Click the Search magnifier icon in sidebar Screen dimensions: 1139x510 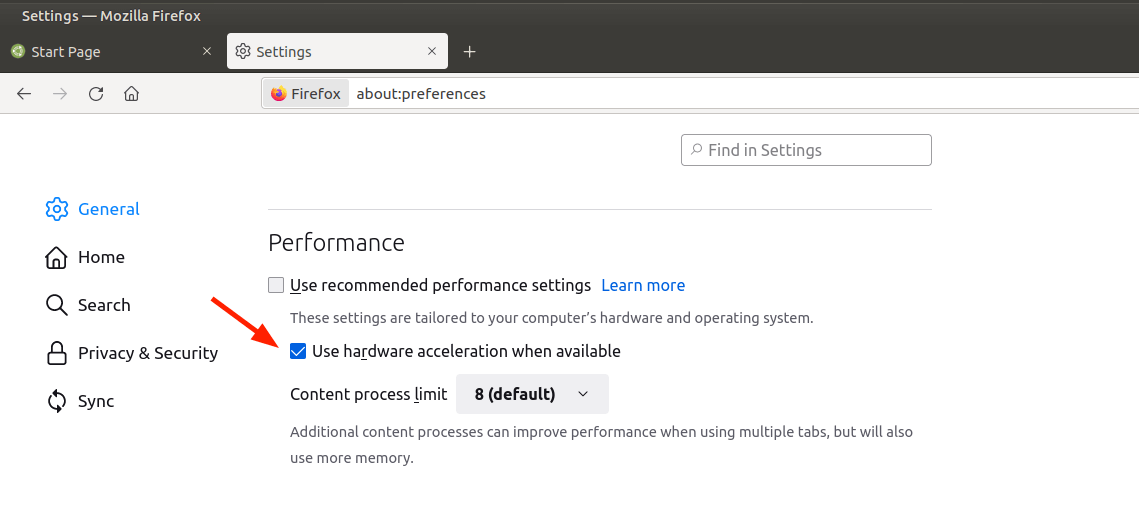[57, 305]
